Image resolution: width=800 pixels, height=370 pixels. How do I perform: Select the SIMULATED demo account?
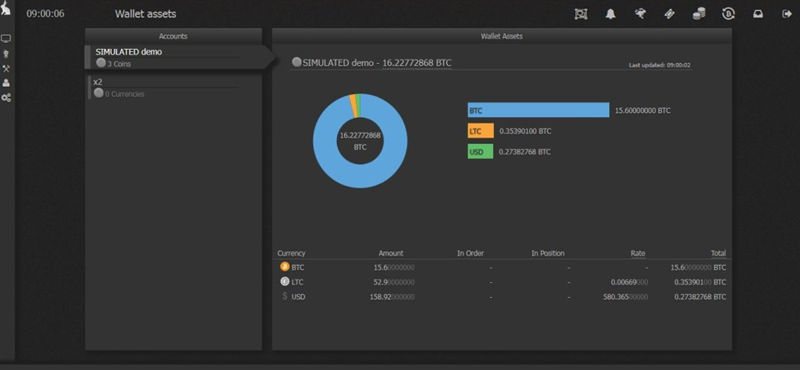[x=173, y=57]
